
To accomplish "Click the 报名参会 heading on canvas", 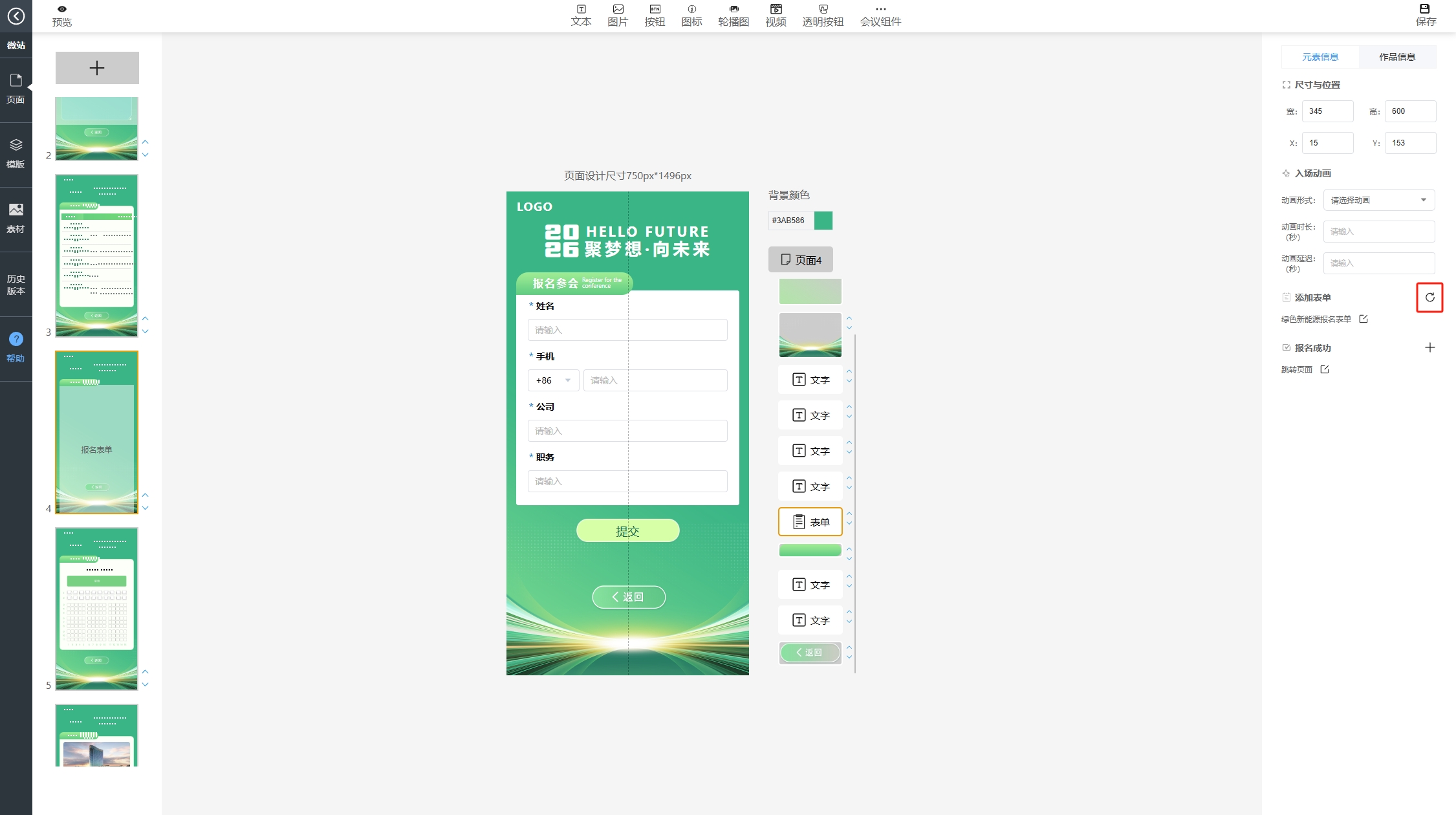I will 555,283.
